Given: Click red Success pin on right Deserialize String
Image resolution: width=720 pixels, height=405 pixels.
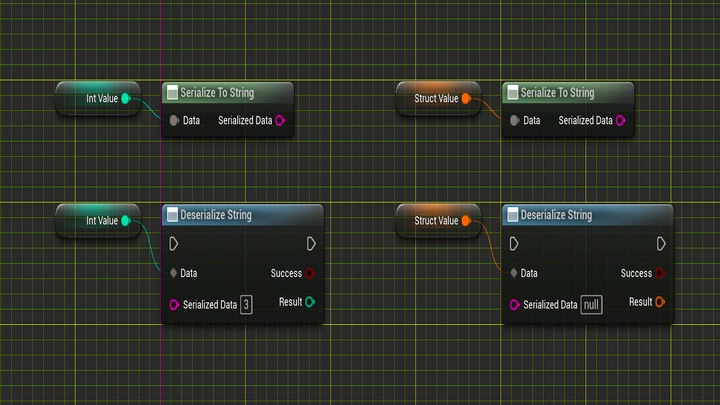Looking at the screenshot, I should pyautogui.click(x=660, y=273).
